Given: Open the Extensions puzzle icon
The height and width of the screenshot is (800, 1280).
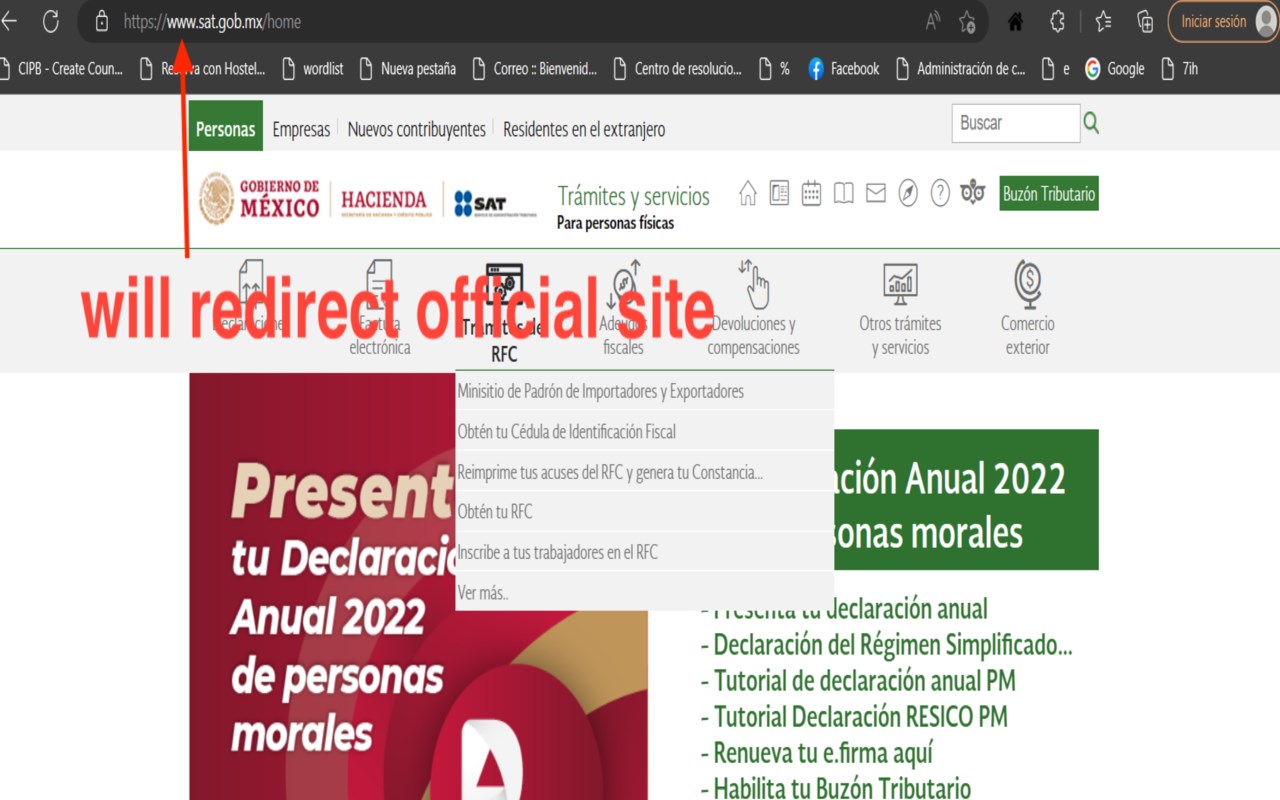Looking at the screenshot, I should click(1057, 21).
